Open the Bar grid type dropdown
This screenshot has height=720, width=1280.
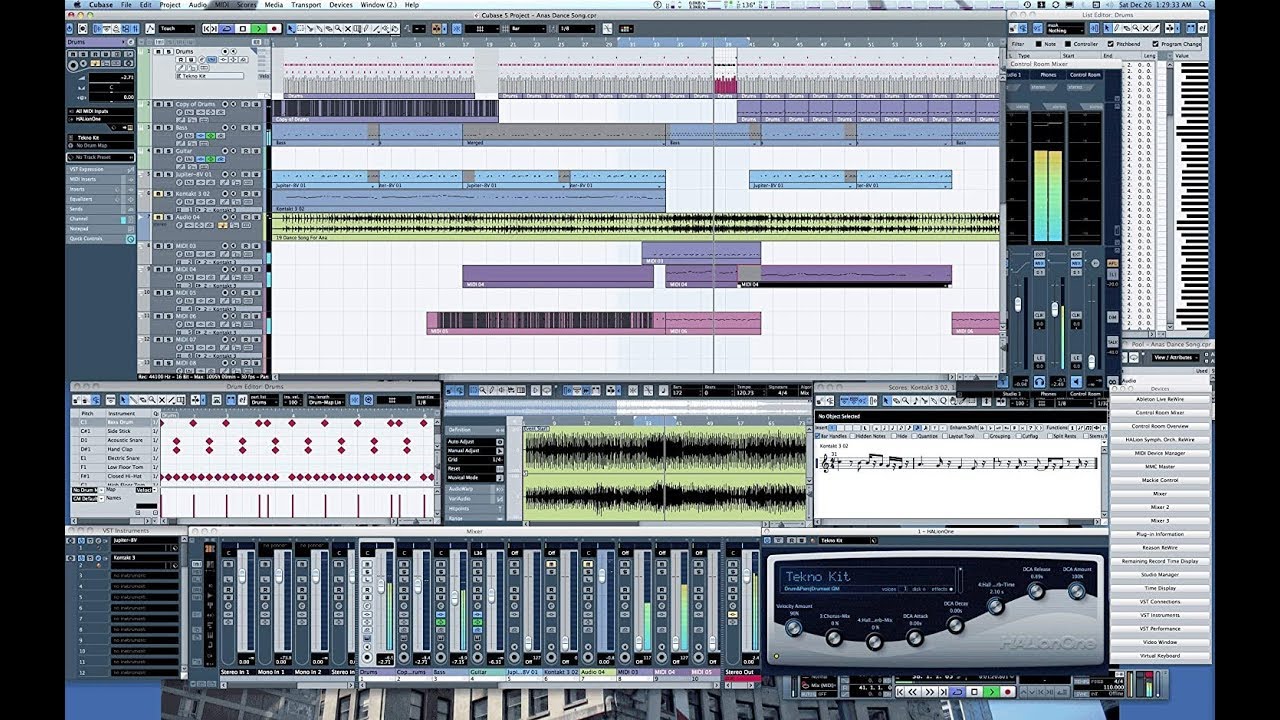tap(527, 29)
